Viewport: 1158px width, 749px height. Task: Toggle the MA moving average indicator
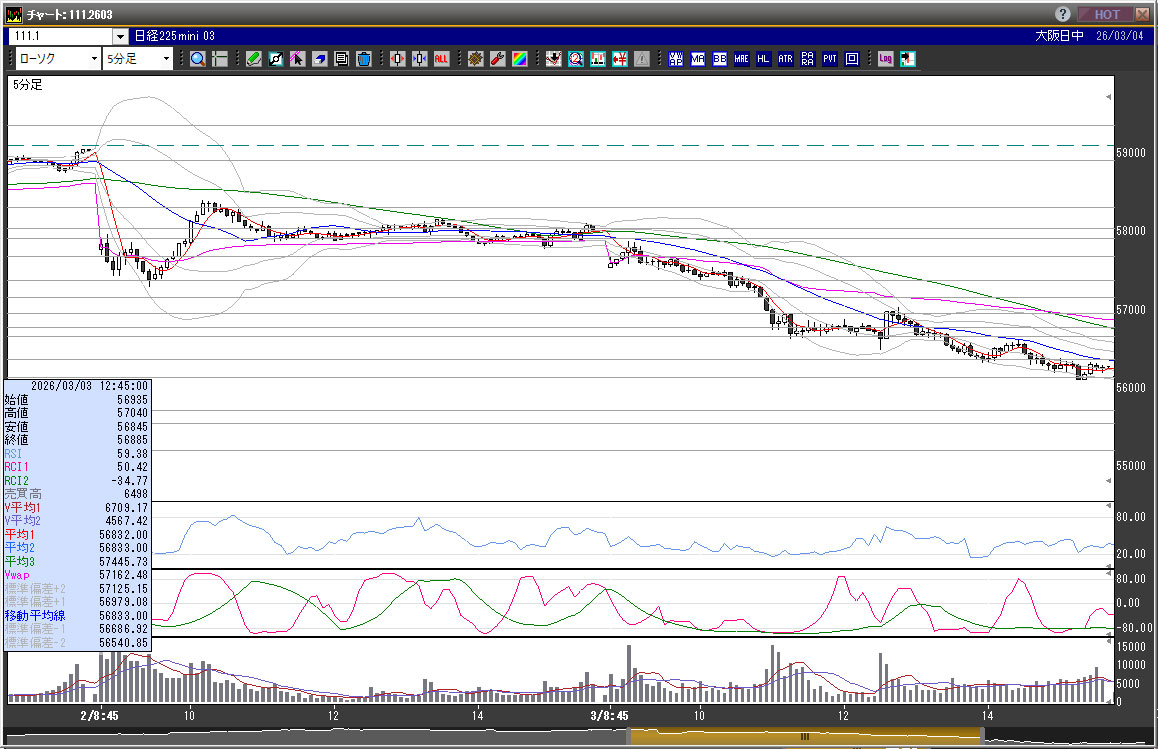point(698,59)
